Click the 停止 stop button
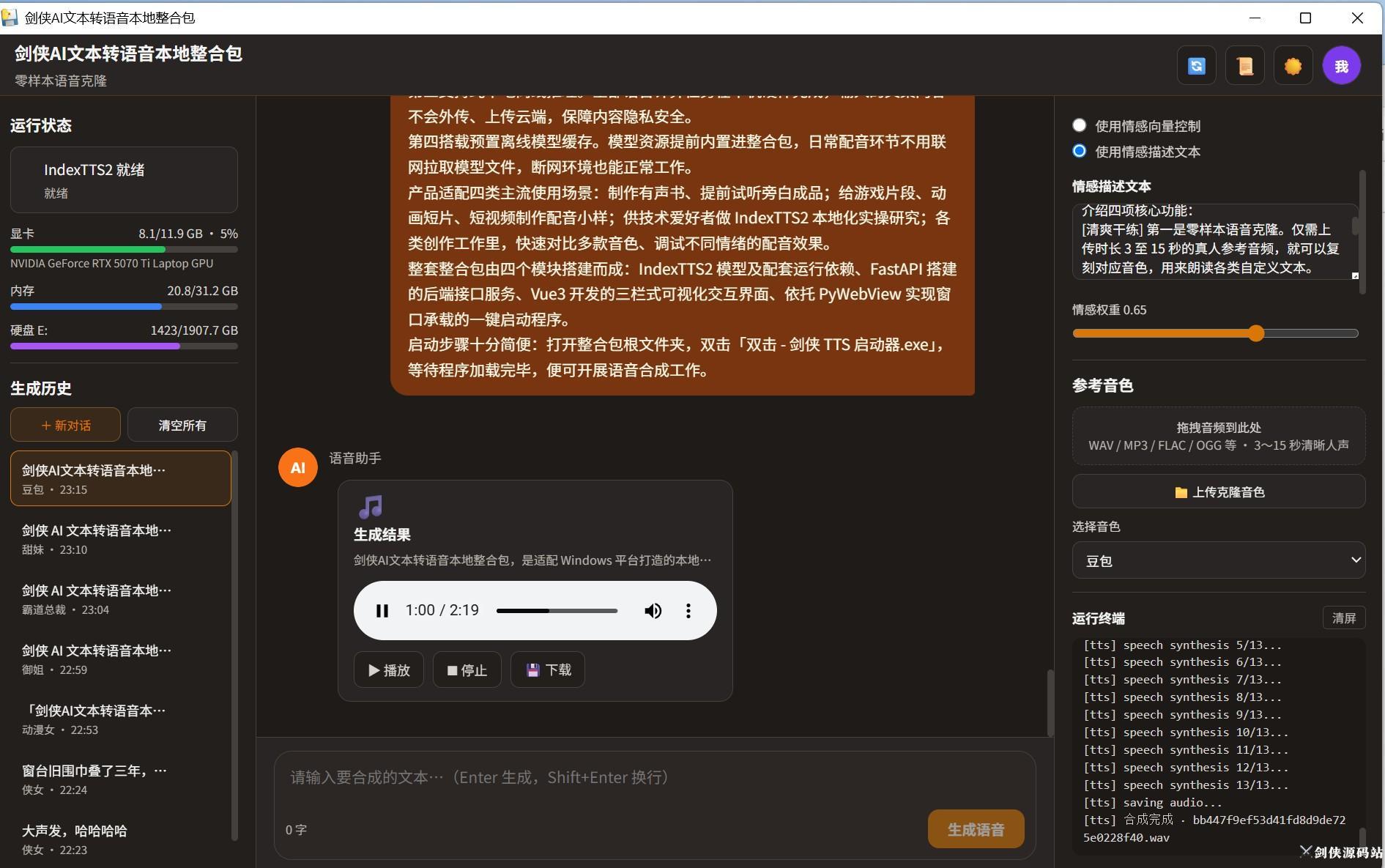 [x=467, y=669]
